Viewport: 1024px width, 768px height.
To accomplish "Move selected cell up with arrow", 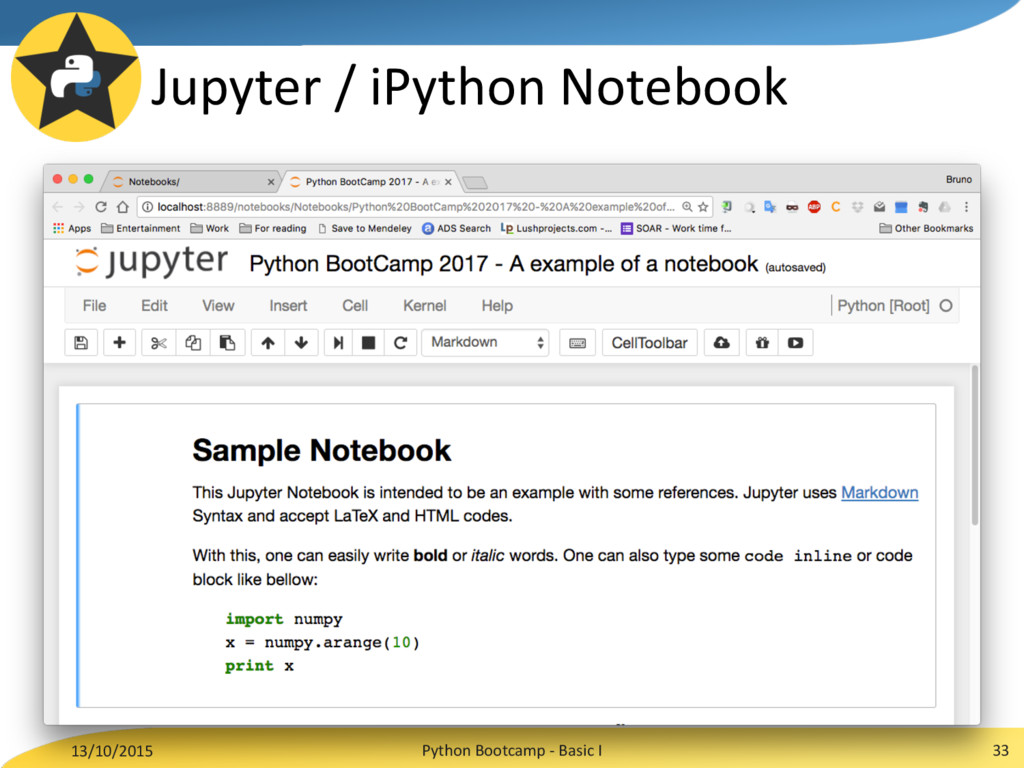I will click(268, 343).
